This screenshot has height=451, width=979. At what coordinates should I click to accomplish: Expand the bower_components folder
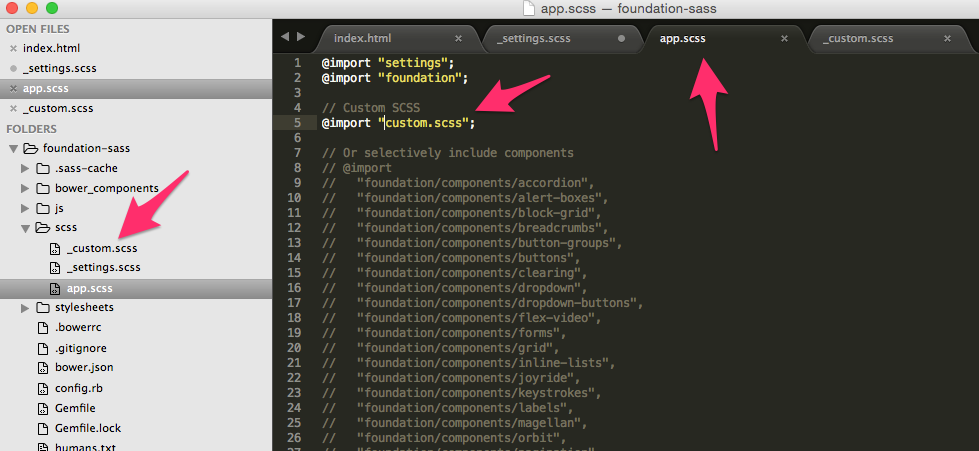pos(25,189)
